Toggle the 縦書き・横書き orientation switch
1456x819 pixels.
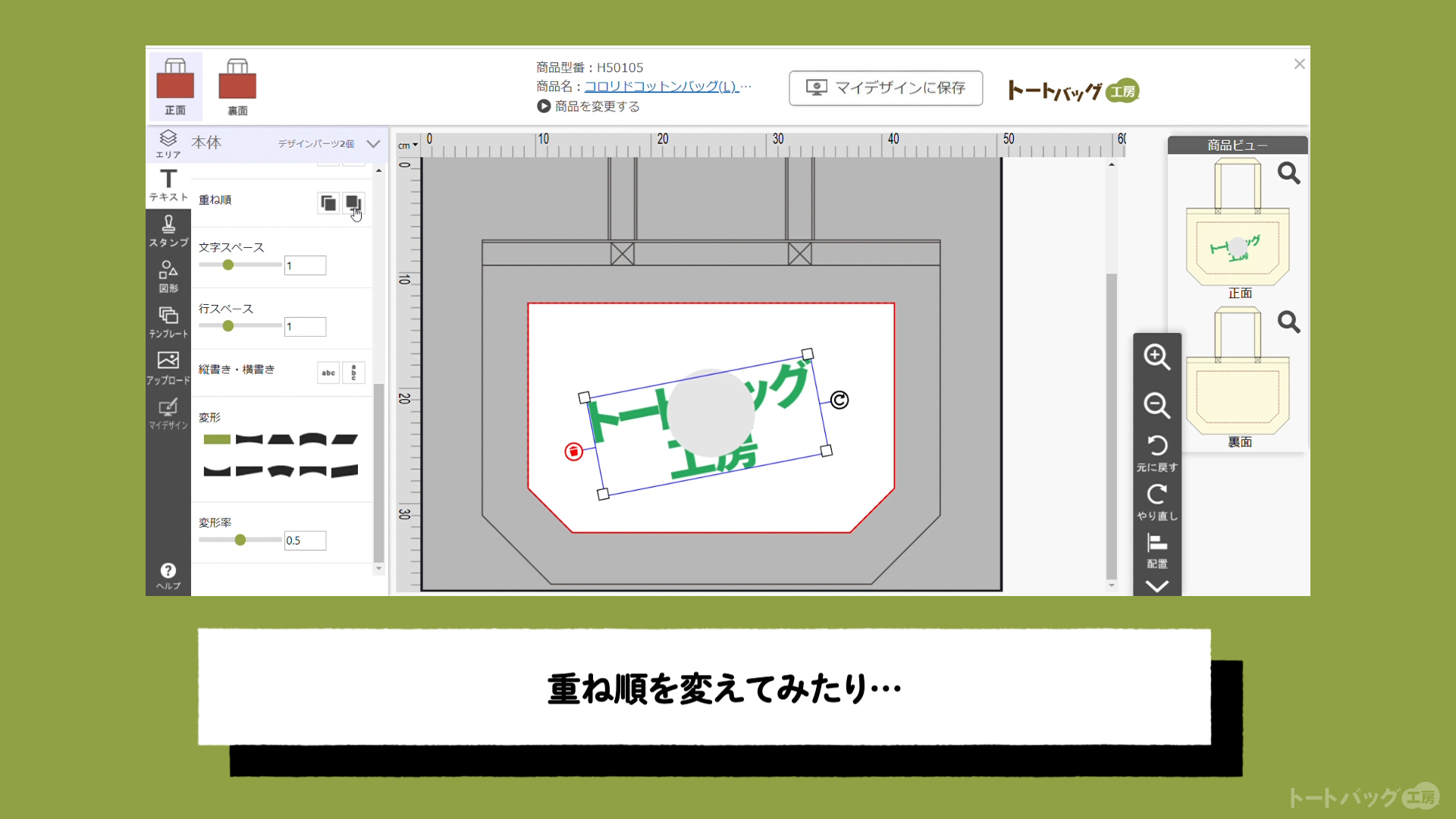[355, 372]
